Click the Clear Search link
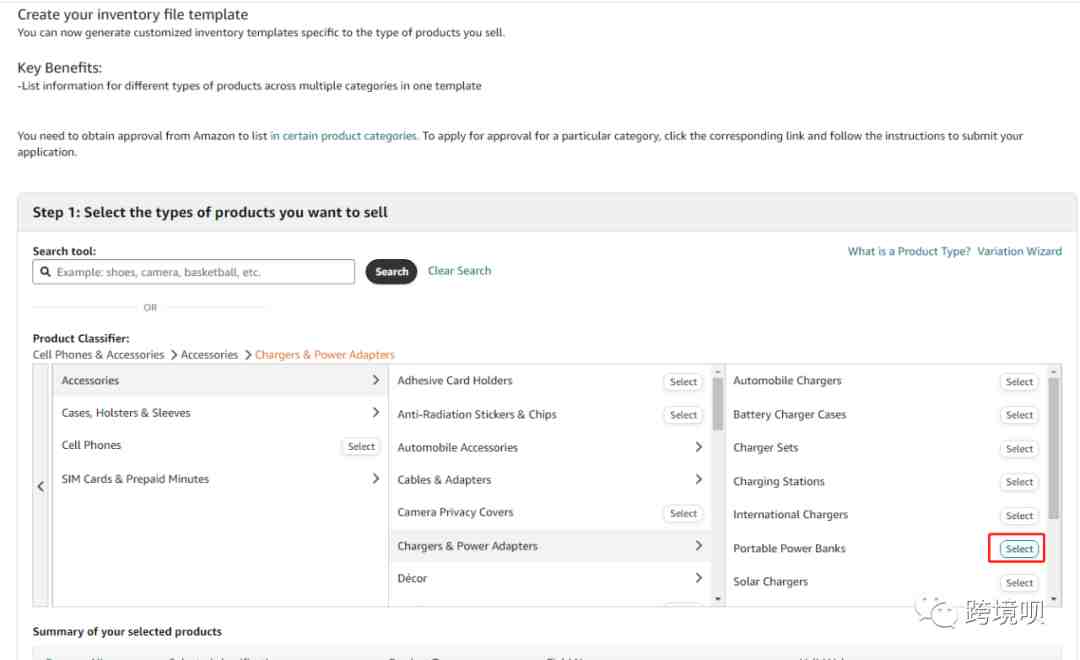The width and height of the screenshot is (1080, 660). pyautogui.click(x=459, y=271)
